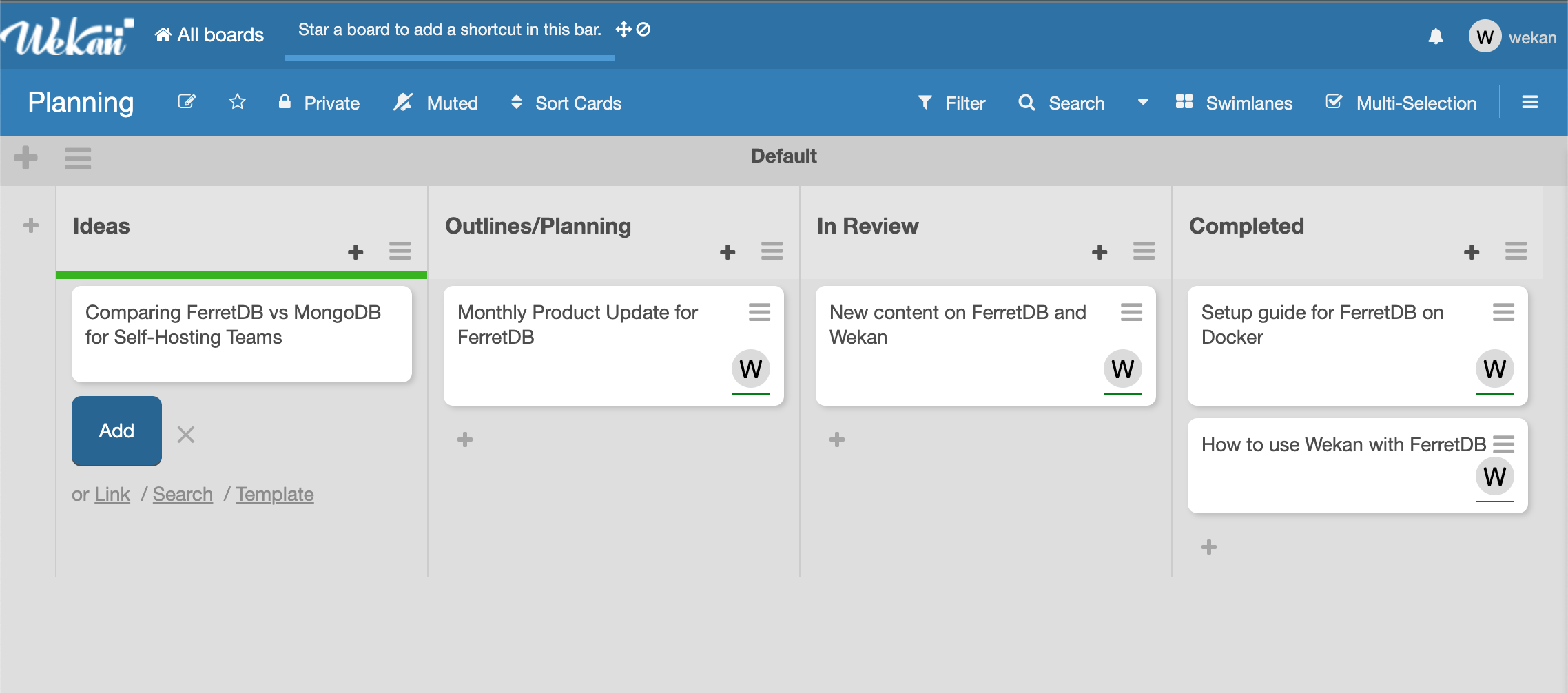Viewport: 1568px width, 693px height.
Task: Open the Default swimlane menu
Action: click(78, 158)
